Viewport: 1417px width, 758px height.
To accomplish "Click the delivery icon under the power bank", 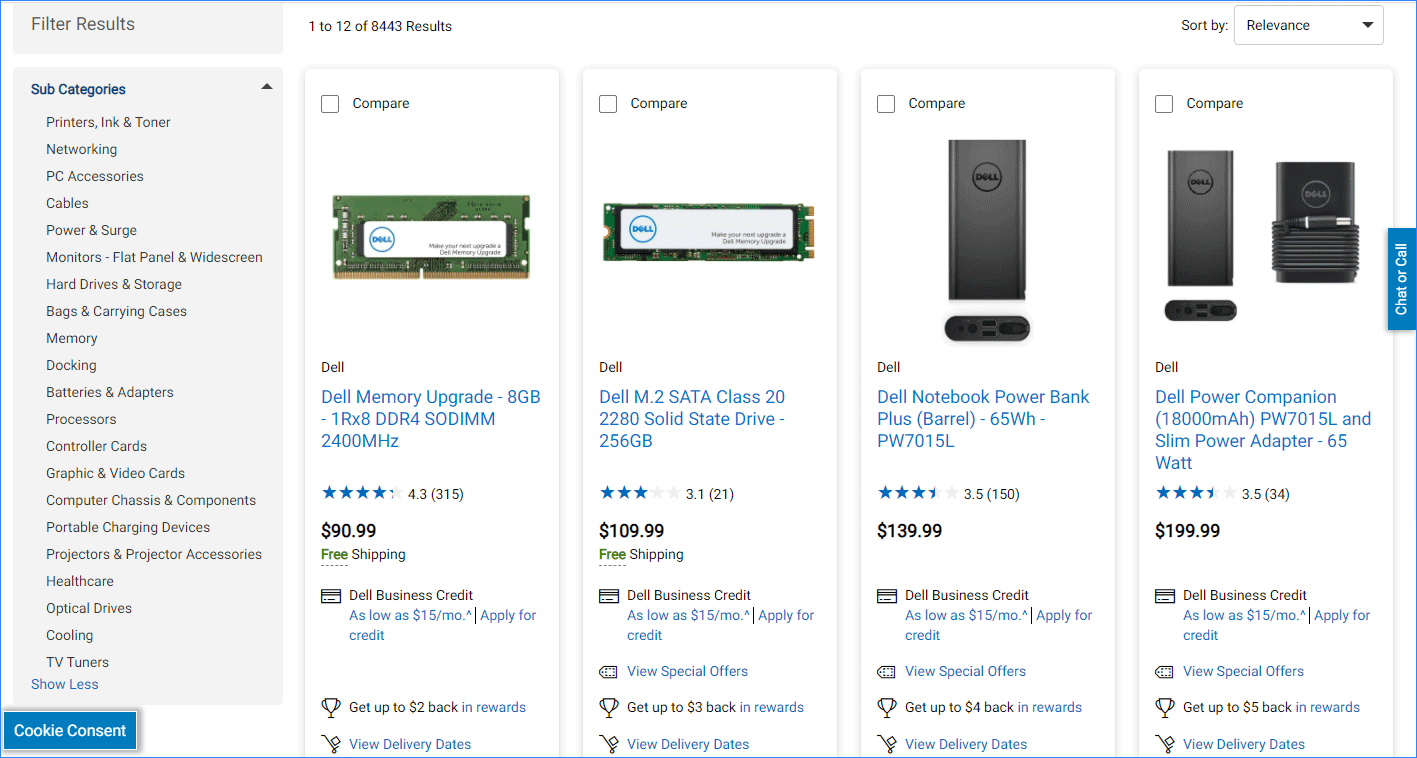I will coord(887,744).
